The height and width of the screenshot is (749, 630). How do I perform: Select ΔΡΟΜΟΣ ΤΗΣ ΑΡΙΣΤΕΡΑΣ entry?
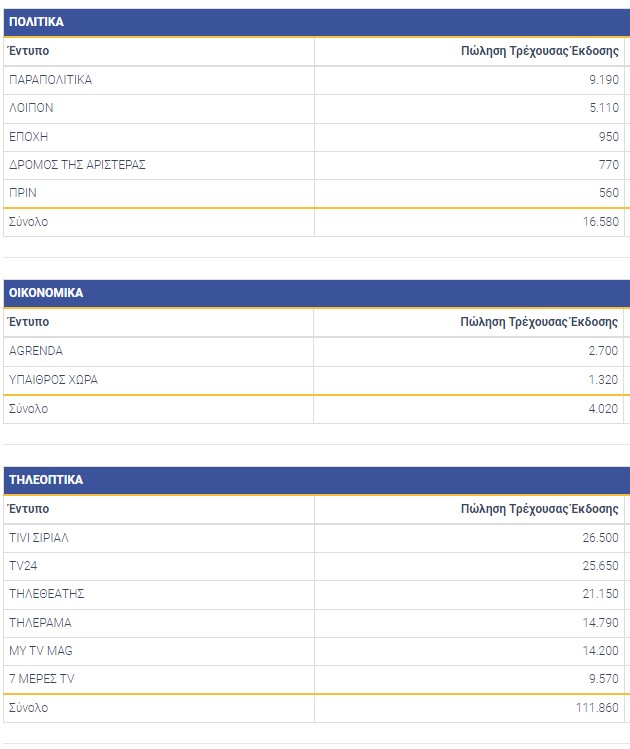(x=77, y=165)
